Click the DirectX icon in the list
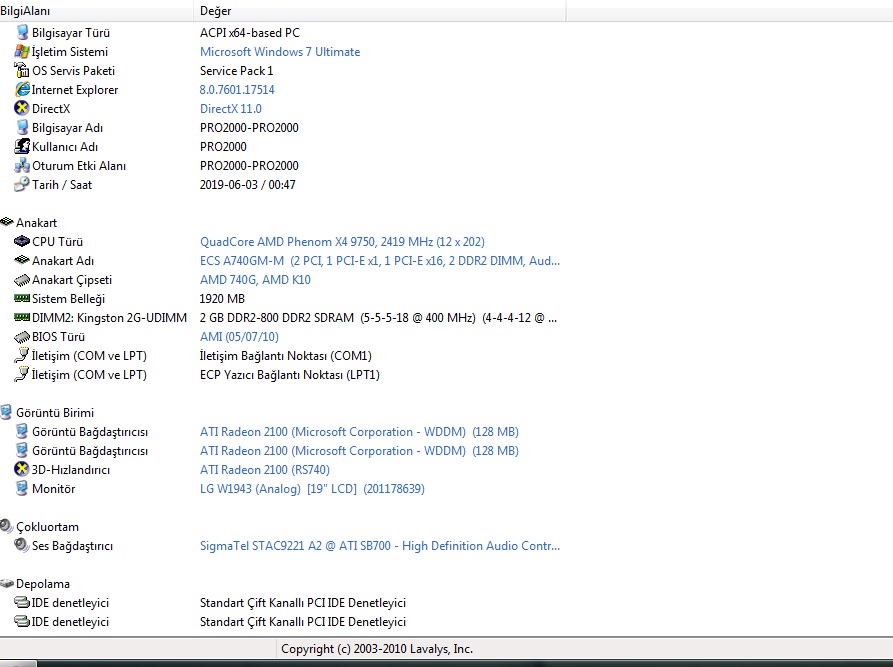The image size is (893, 667). (22, 108)
